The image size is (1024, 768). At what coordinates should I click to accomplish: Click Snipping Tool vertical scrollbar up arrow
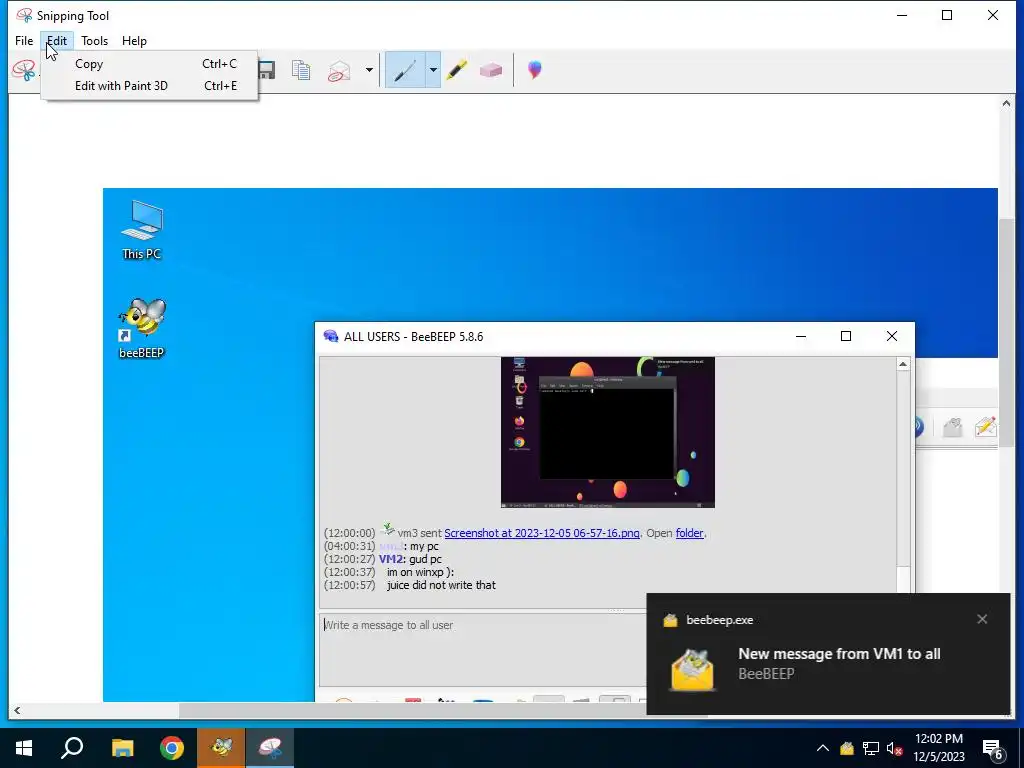(x=1006, y=103)
